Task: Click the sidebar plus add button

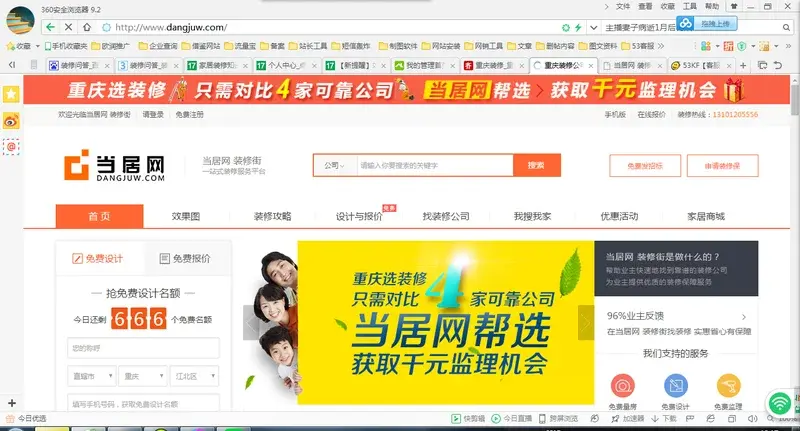Action: point(12,403)
